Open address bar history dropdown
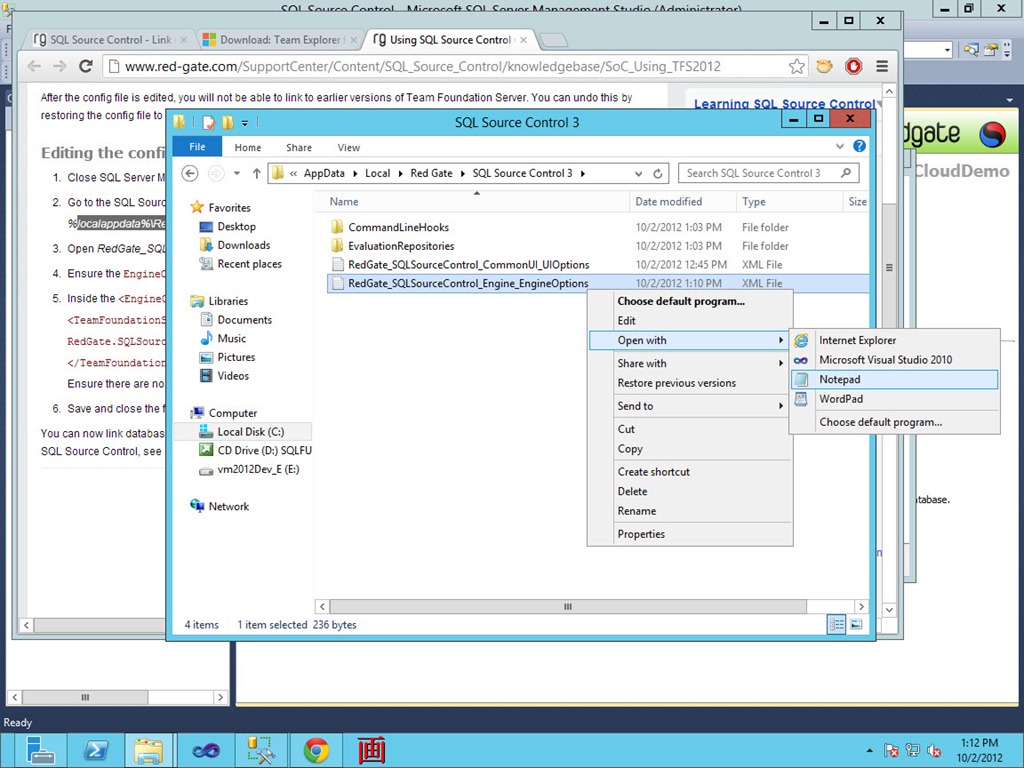 click(638, 174)
